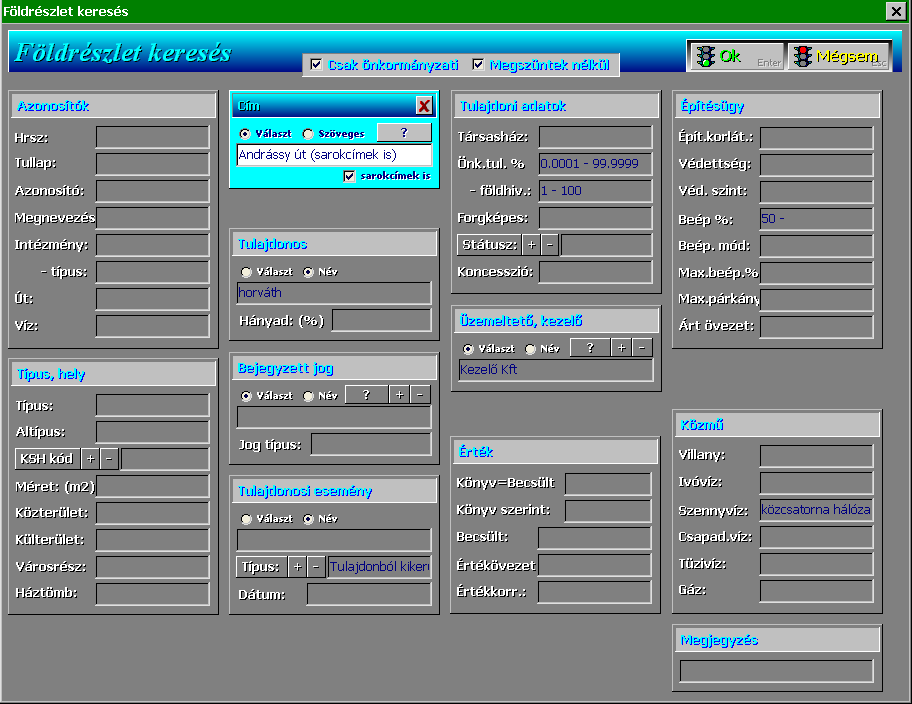Click the Kezelő Kft operator field

coord(555,370)
